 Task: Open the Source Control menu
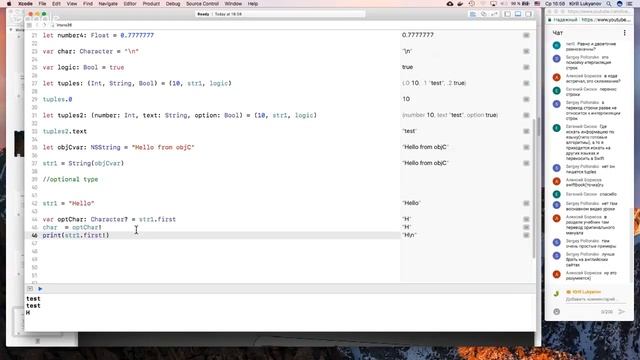[202, 4]
